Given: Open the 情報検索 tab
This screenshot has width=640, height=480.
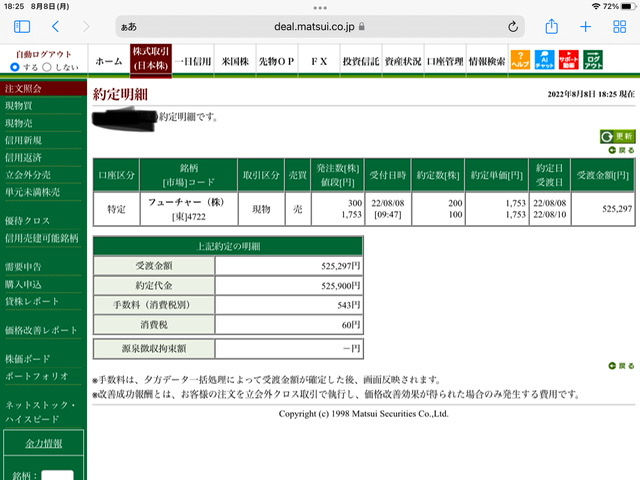Looking at the screenshot, I should (x=487, y=61).
